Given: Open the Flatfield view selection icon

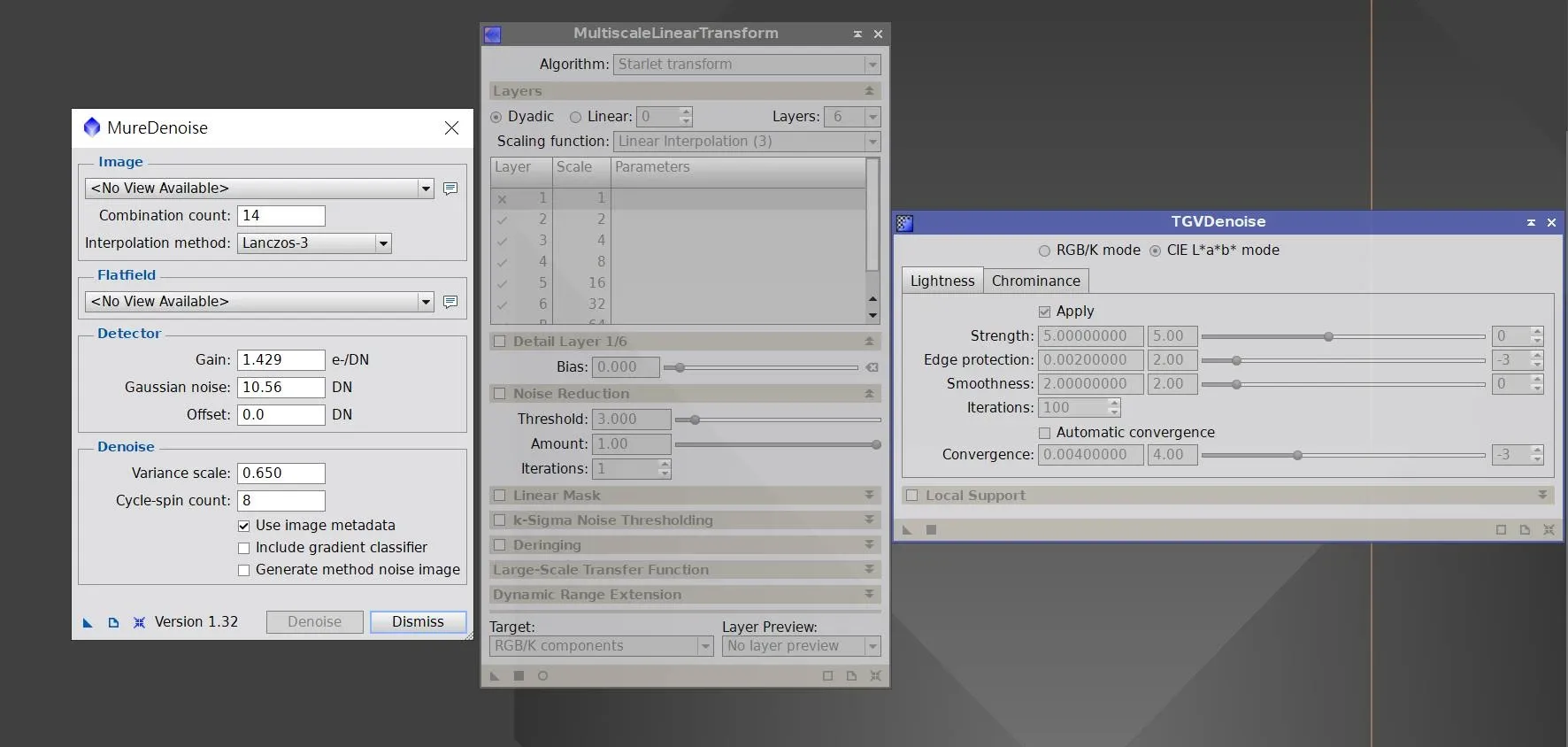Looking at the screenshot, I should point(450,302).
